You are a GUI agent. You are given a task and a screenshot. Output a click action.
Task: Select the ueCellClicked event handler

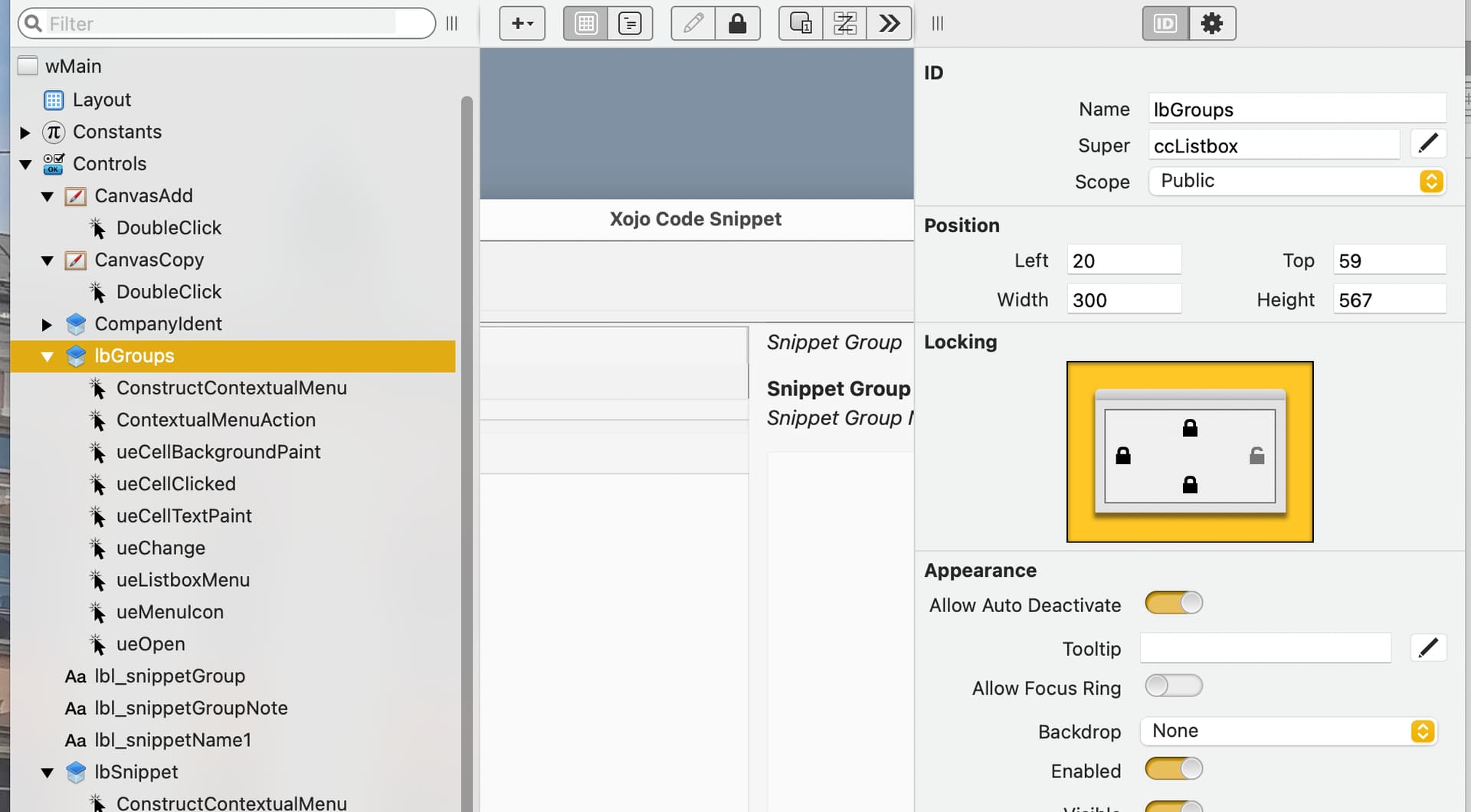tap(175, 484)
